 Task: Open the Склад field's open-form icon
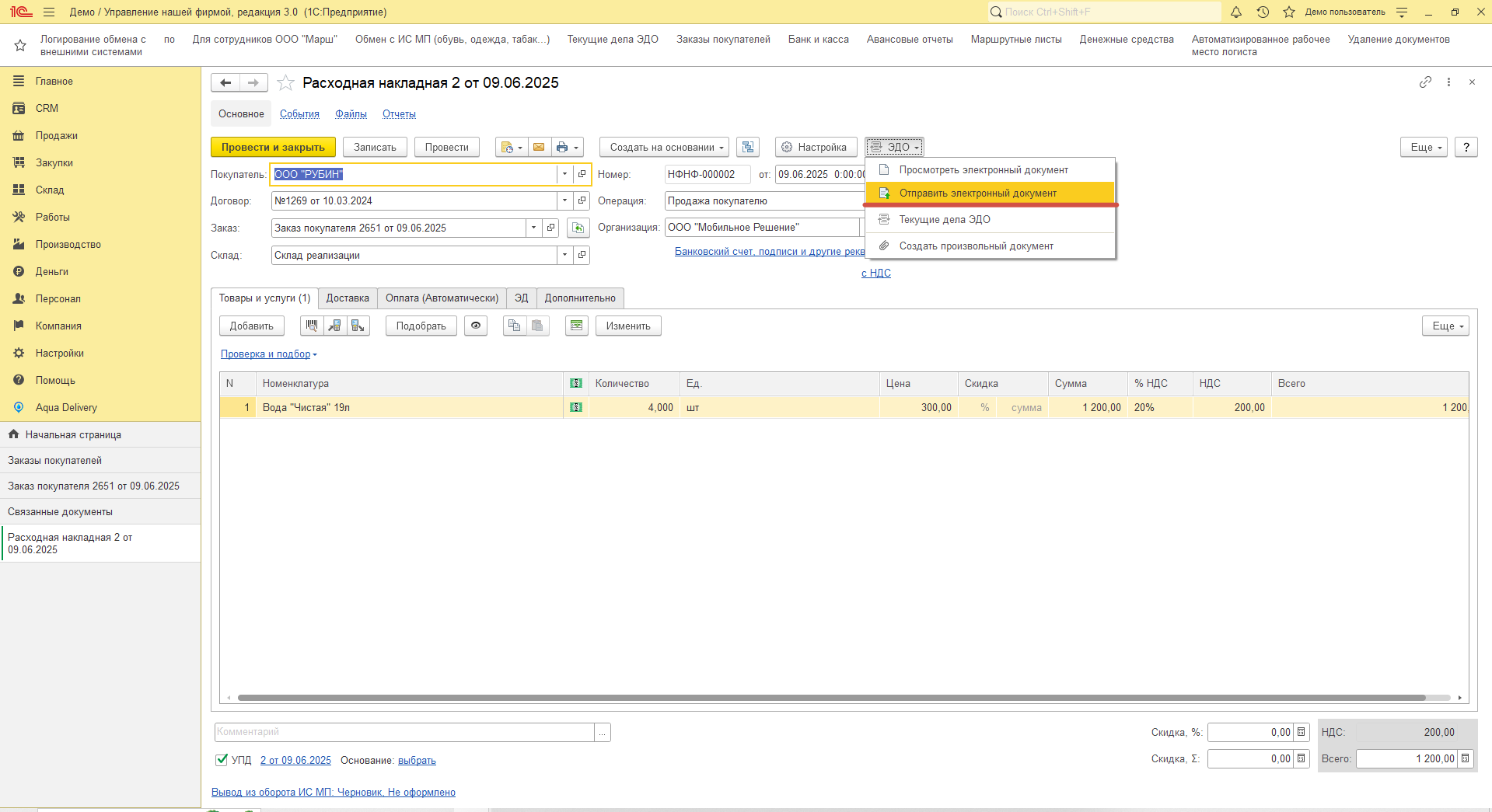pyautogui.click(x=582, y=255)
